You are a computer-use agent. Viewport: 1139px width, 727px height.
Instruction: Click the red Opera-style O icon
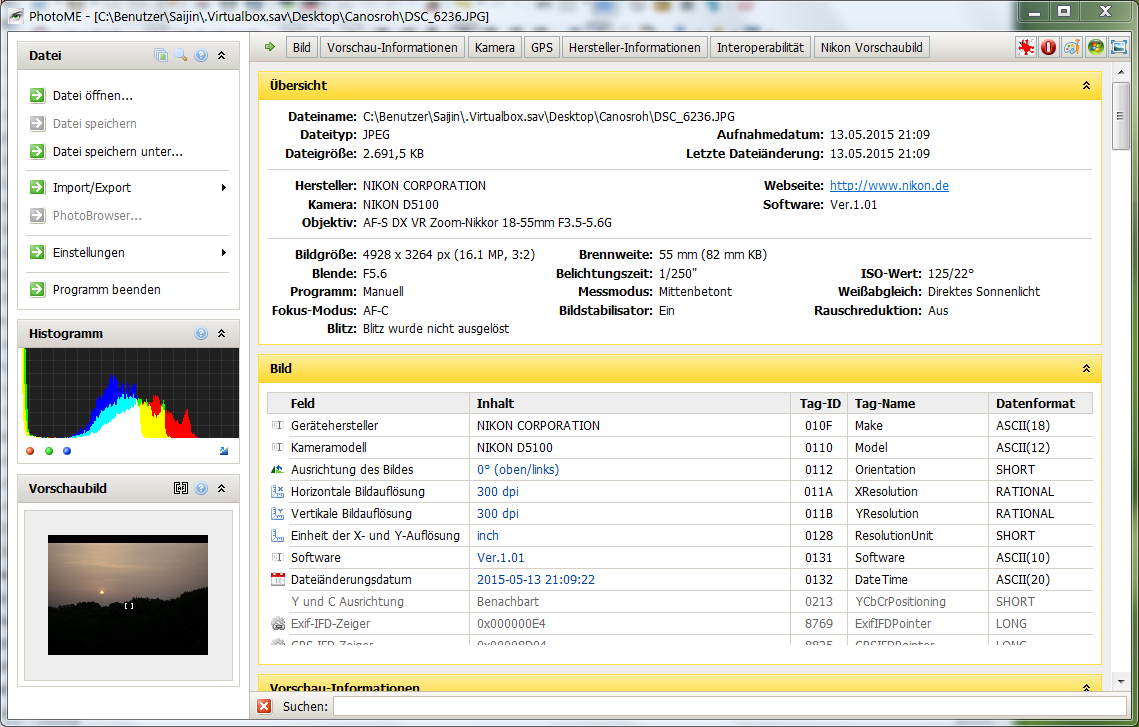click(x=1048, y=47)
